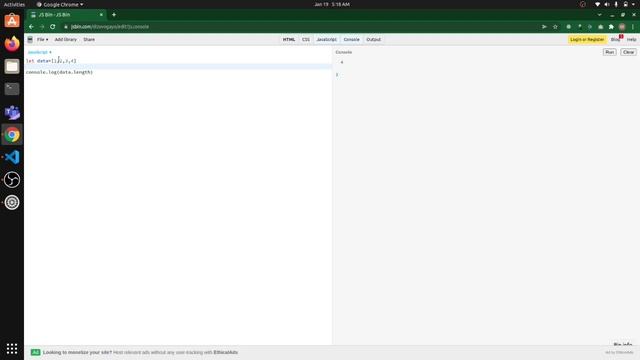Image resolution: width=640 pixels, height=360 pixels.
Task: Reload the JS Bin page
Action: [53, 27]
